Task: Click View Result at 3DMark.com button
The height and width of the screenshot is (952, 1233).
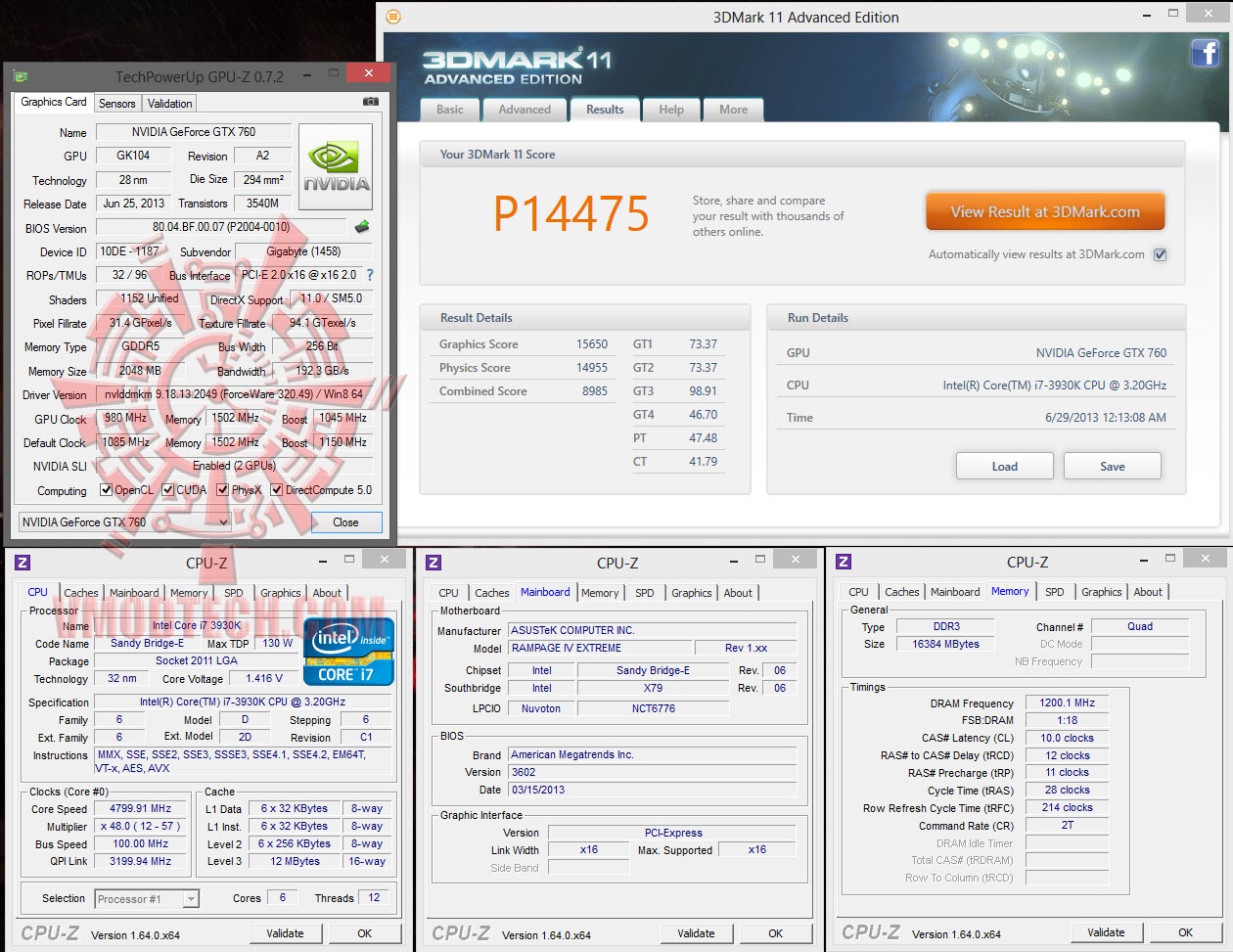Action: [1045, 211]
